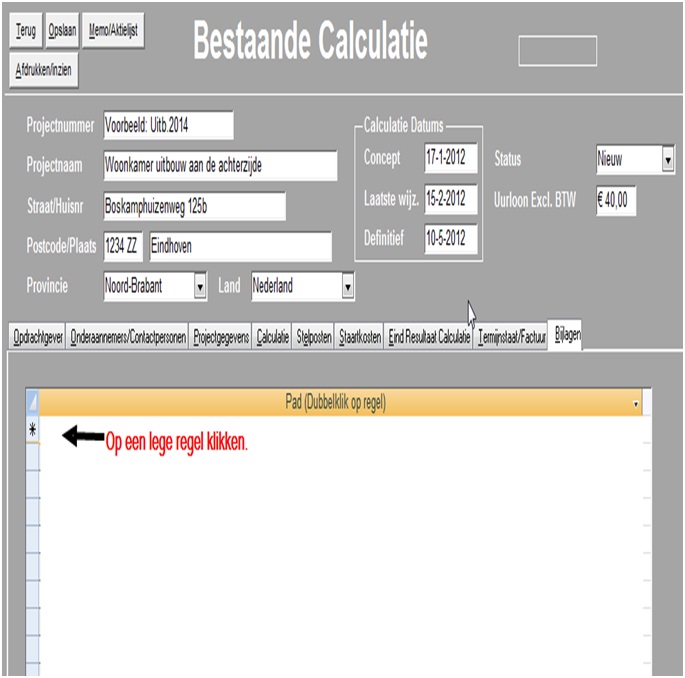Open the Memo/Aktielijst button
The height and width of the screenshot is (678, 685).
tap(114, 31)
